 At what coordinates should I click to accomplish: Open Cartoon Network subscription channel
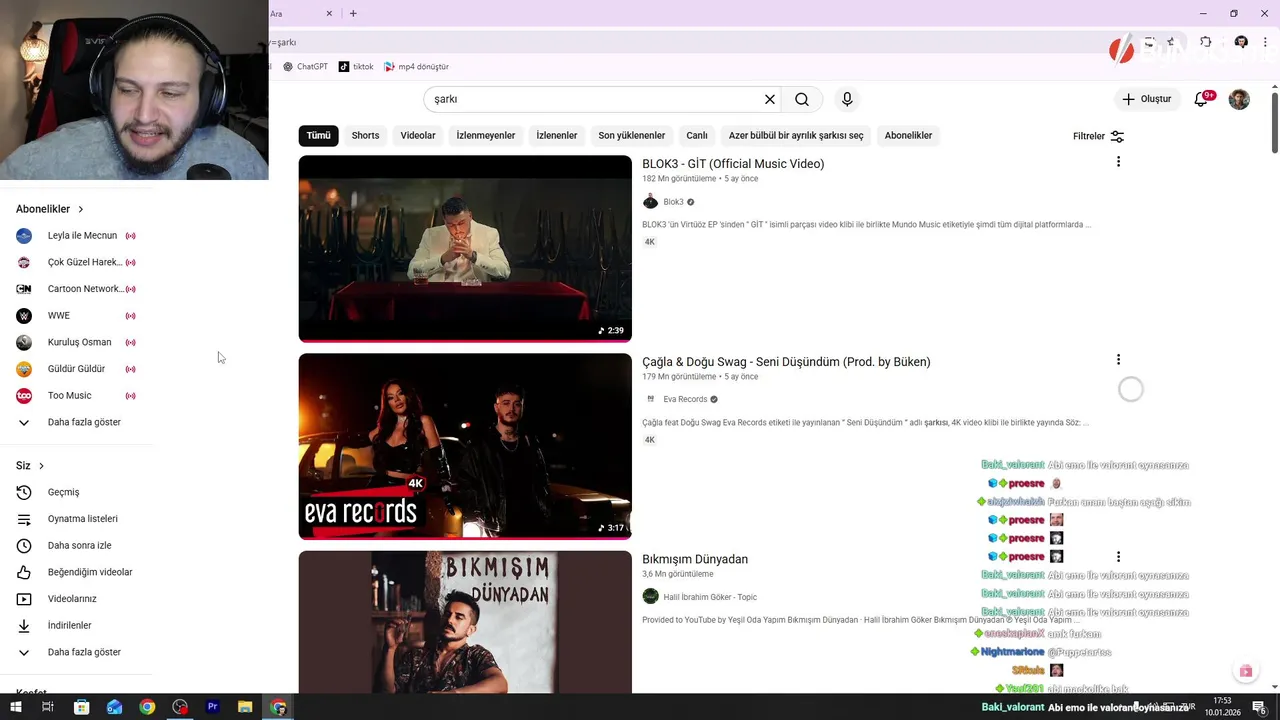(x=76, y=289)
